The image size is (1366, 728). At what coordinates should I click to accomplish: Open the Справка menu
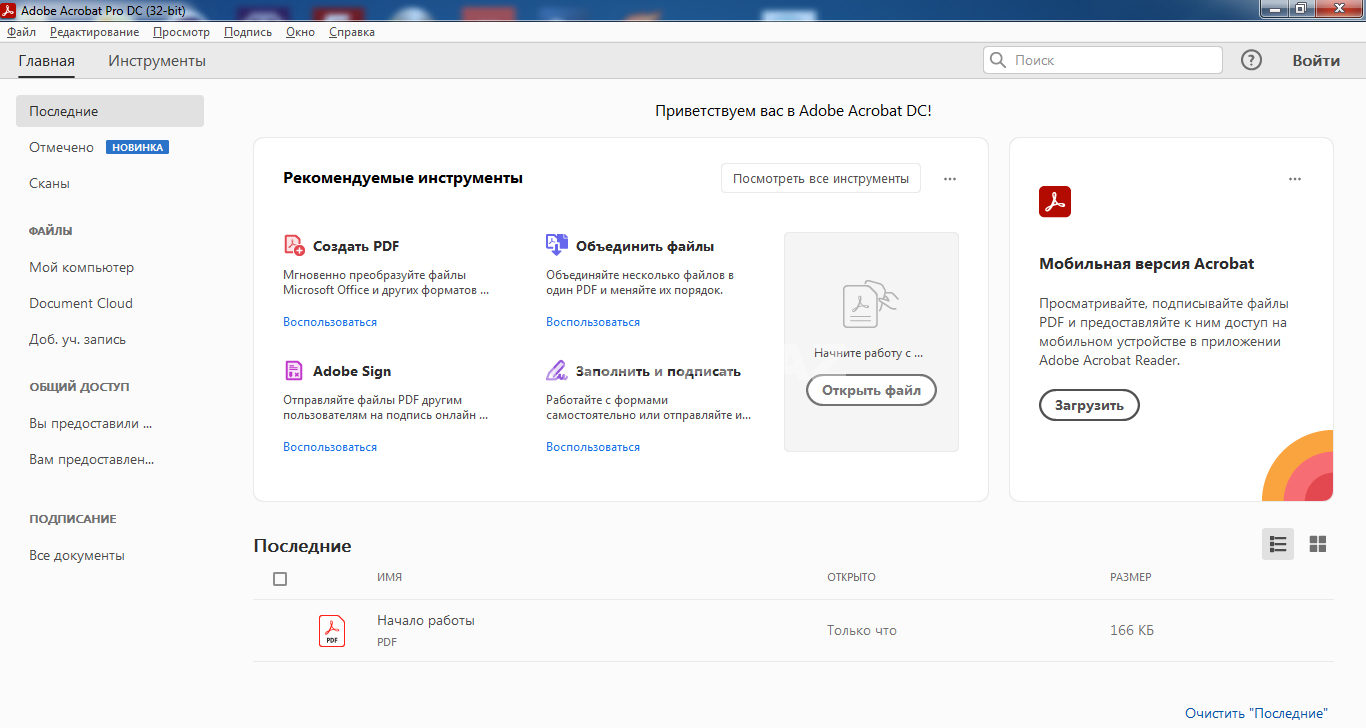pos(352,32)
